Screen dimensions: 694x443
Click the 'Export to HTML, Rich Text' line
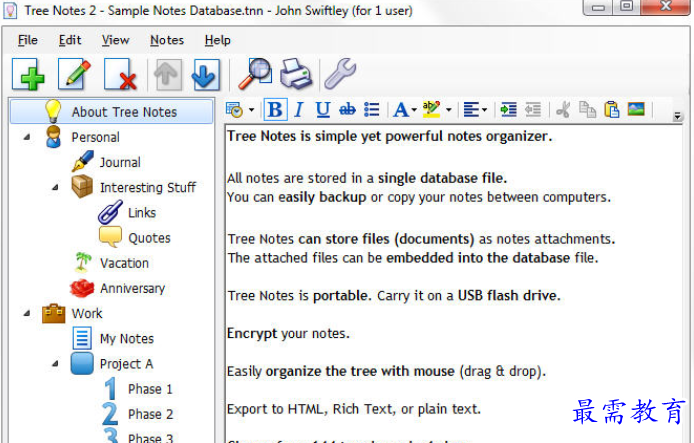click(x=354, y=409)
